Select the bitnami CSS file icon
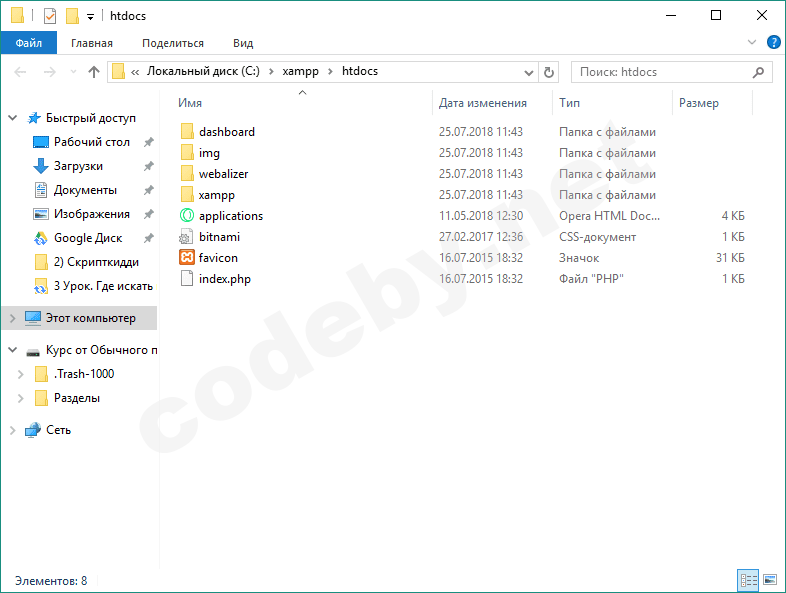 coord(187,237)
